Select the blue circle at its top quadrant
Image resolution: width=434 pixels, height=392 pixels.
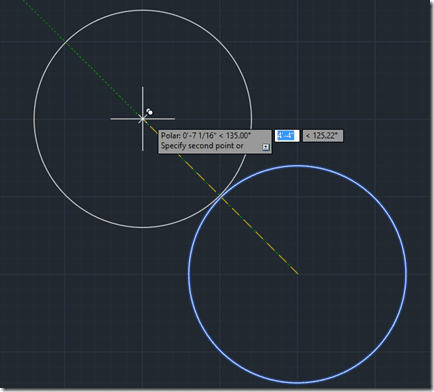[298, 165]
